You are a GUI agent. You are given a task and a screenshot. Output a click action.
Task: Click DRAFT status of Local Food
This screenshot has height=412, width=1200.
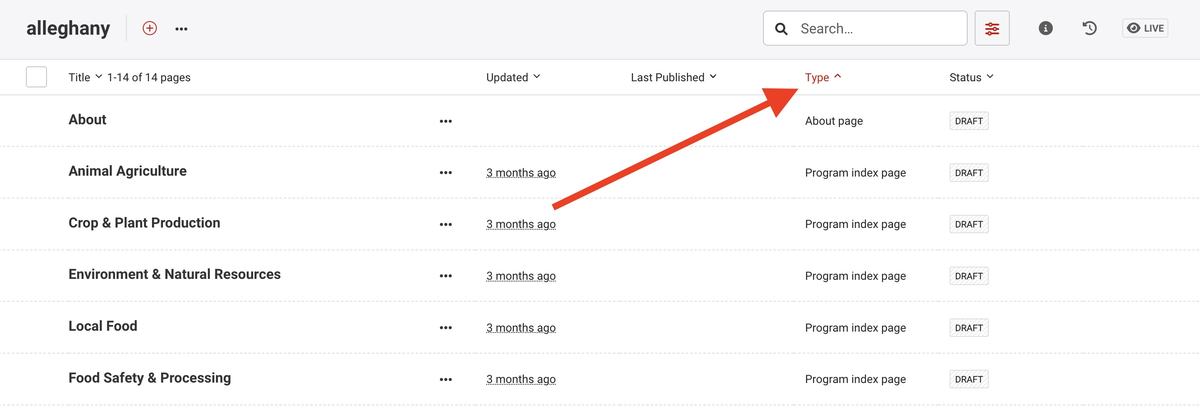969,328
